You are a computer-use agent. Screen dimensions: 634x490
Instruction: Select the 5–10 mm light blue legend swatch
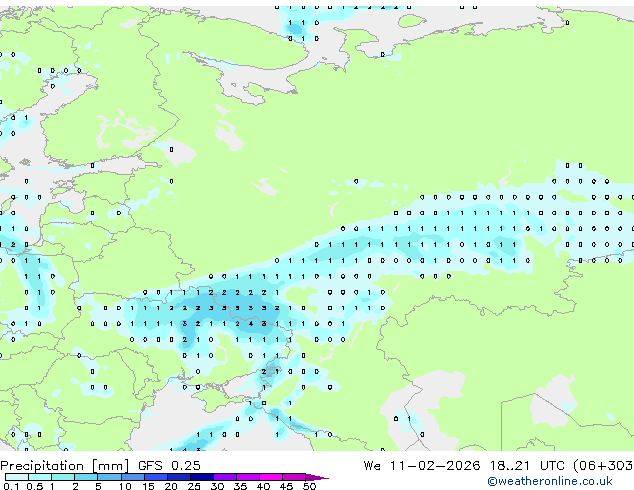pos(109,477)
